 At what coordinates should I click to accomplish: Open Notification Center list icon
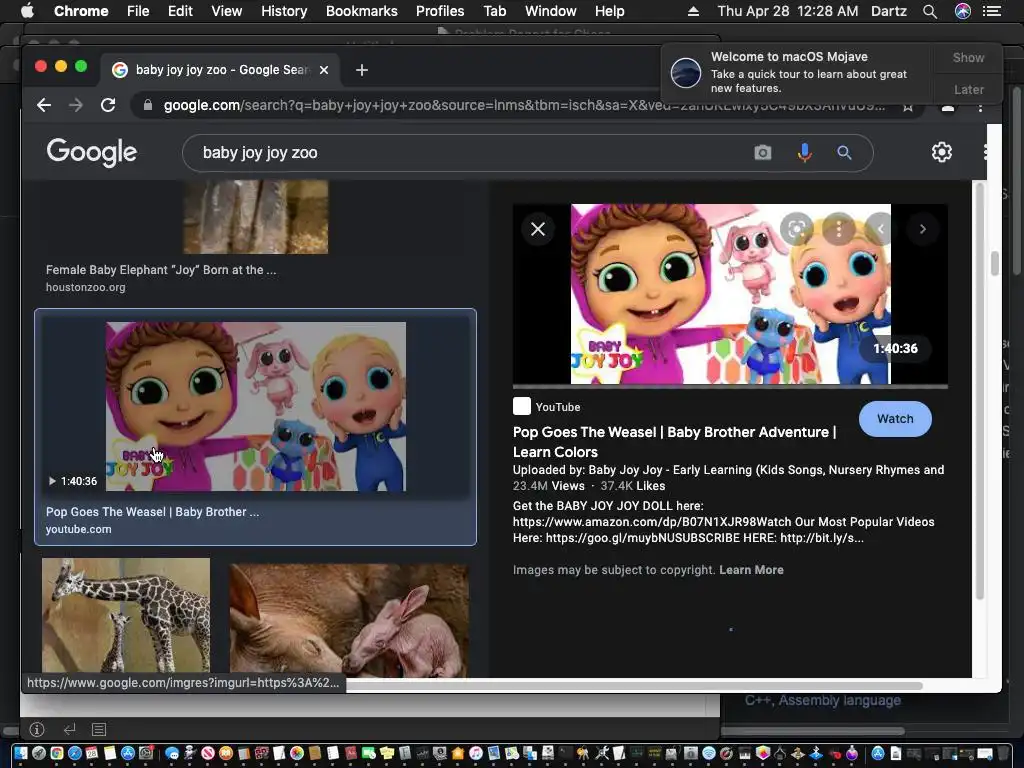click(x=992, y=11)
